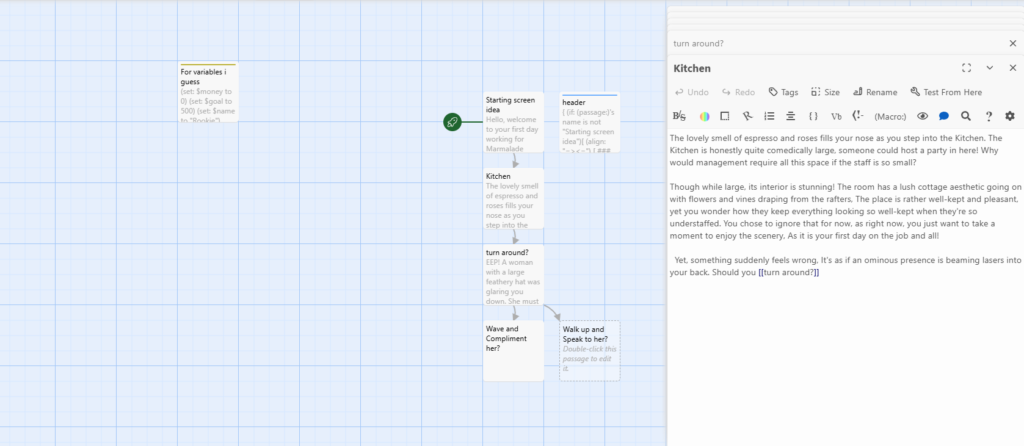Click Rename in passage toolbar

tap(875, 92)
